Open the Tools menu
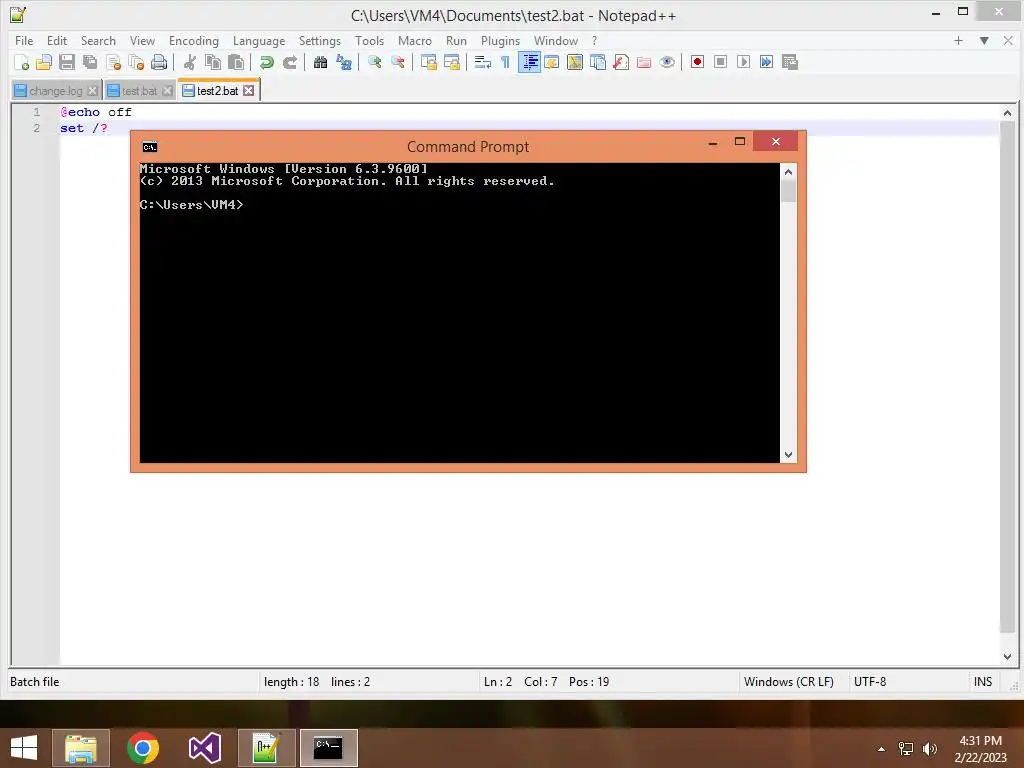Viewport: 1024px width, 768px height. click(x=369, y=40)
